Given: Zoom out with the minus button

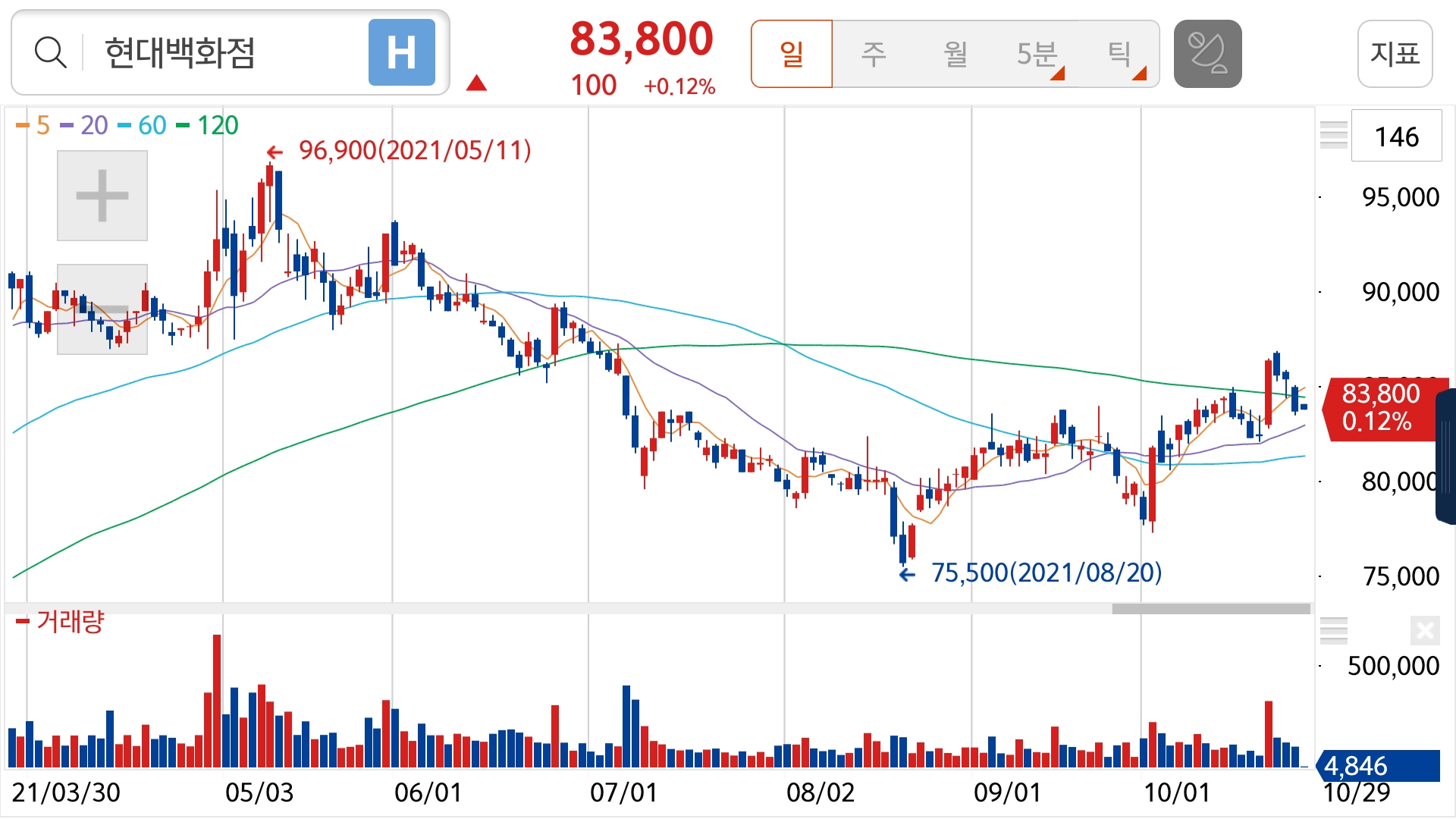Looking at the screenshot, I should click(x=102, y=309).
